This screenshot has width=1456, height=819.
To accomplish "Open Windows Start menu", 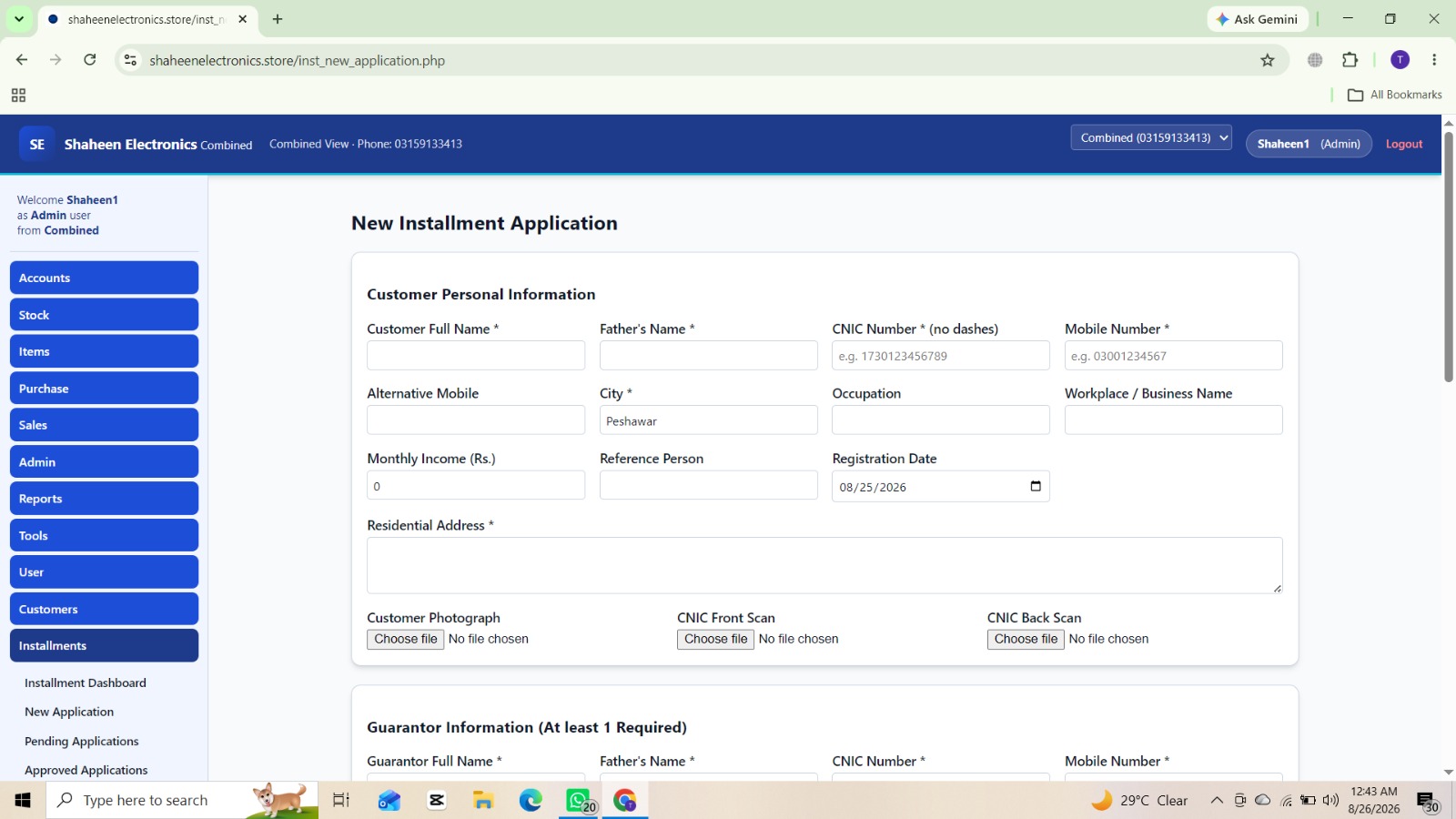I will [x=23, y=800].
